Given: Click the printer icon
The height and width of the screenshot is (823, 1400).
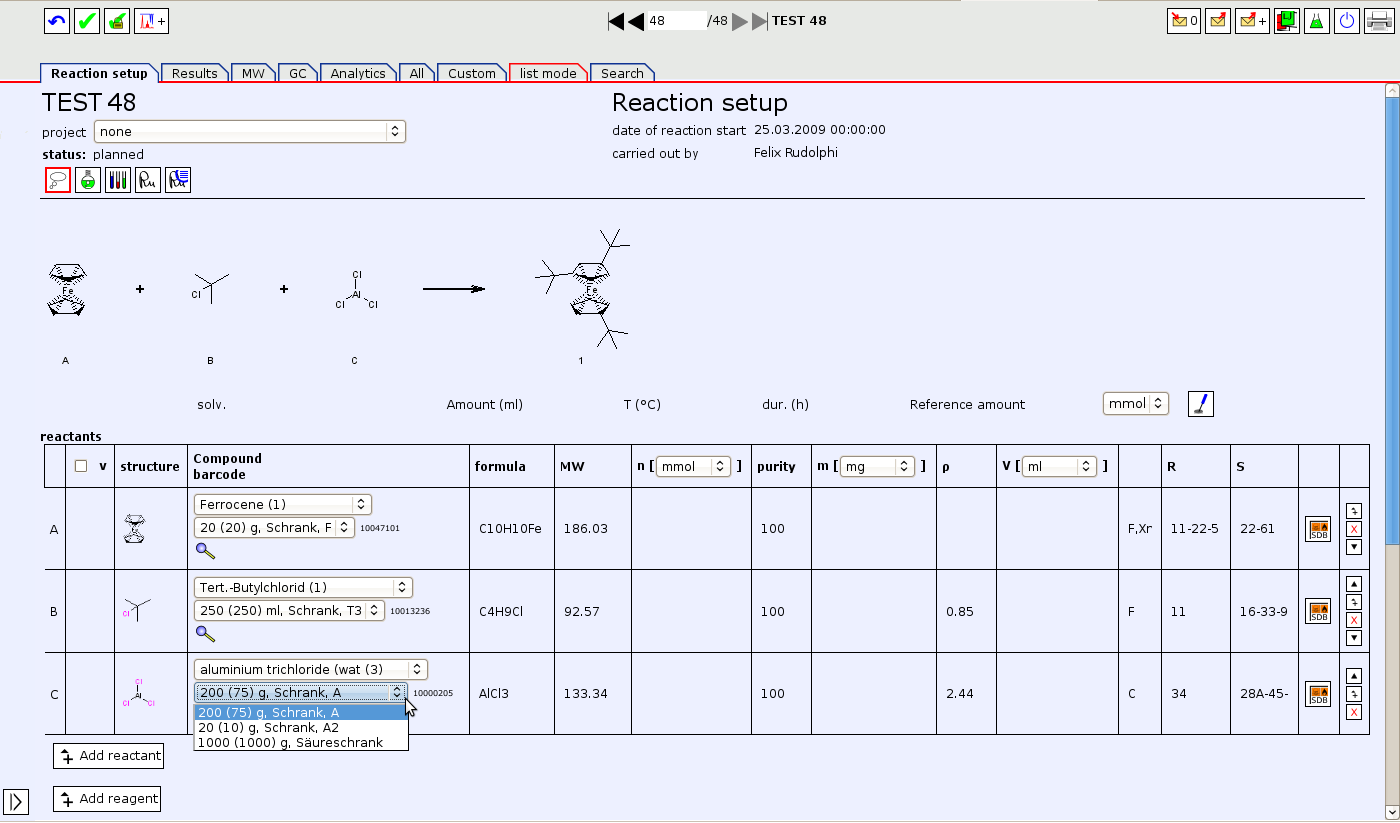Looking at the screenshot, I should pos(1379,21).
